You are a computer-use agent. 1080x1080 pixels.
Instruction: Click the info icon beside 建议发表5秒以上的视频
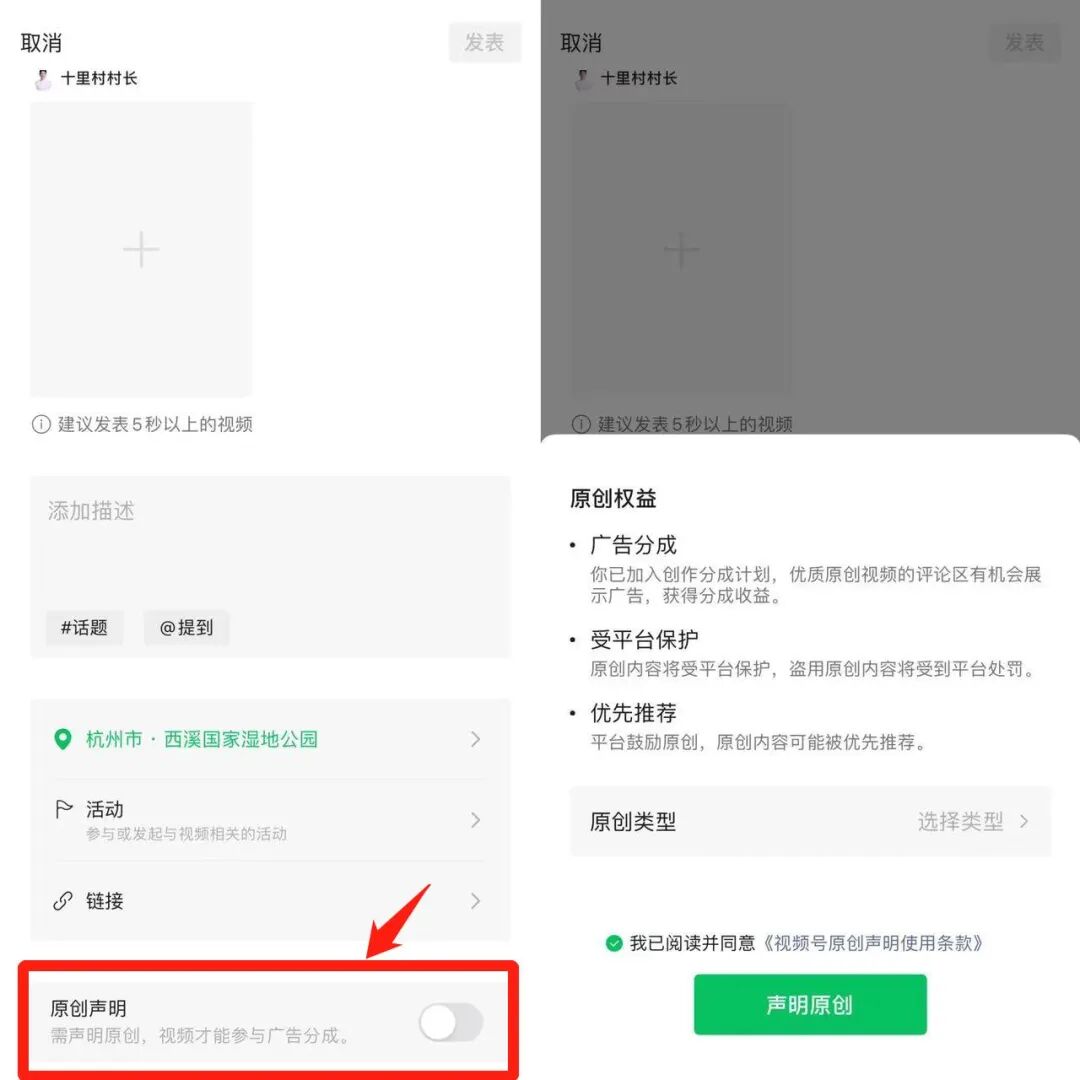[41, 424]
